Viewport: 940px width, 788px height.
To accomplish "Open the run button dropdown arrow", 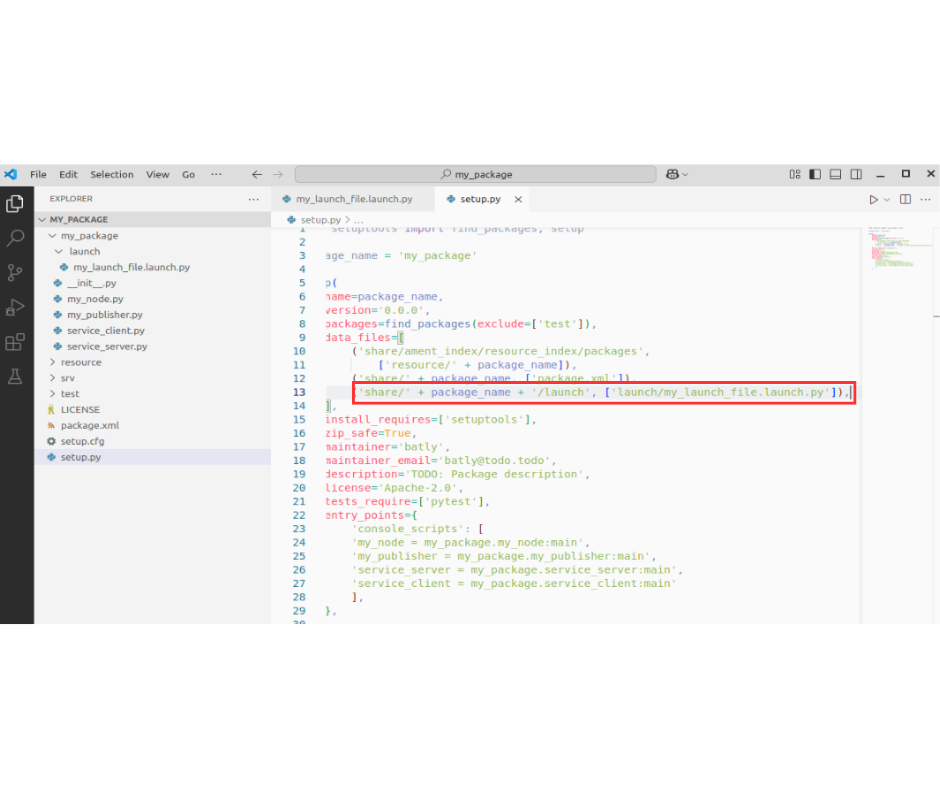I will coord(887,199).
